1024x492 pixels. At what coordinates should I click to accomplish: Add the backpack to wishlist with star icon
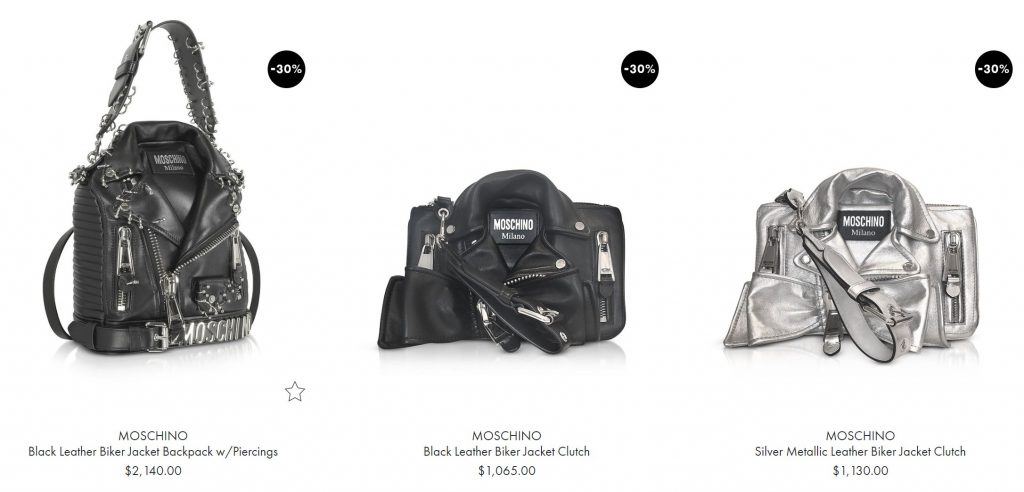point(295,391)
